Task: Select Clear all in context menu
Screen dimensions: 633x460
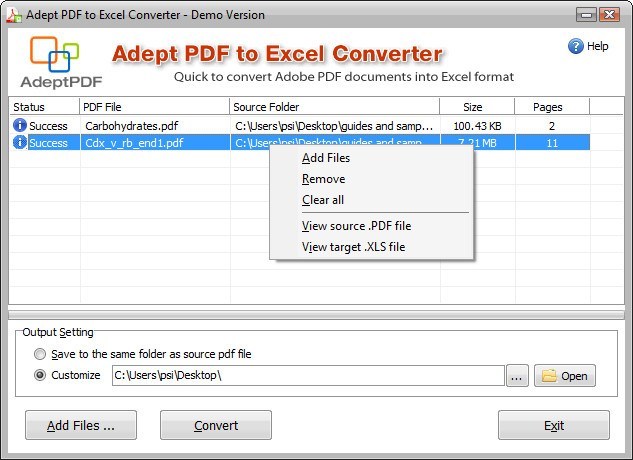Action: click(323, 200)
